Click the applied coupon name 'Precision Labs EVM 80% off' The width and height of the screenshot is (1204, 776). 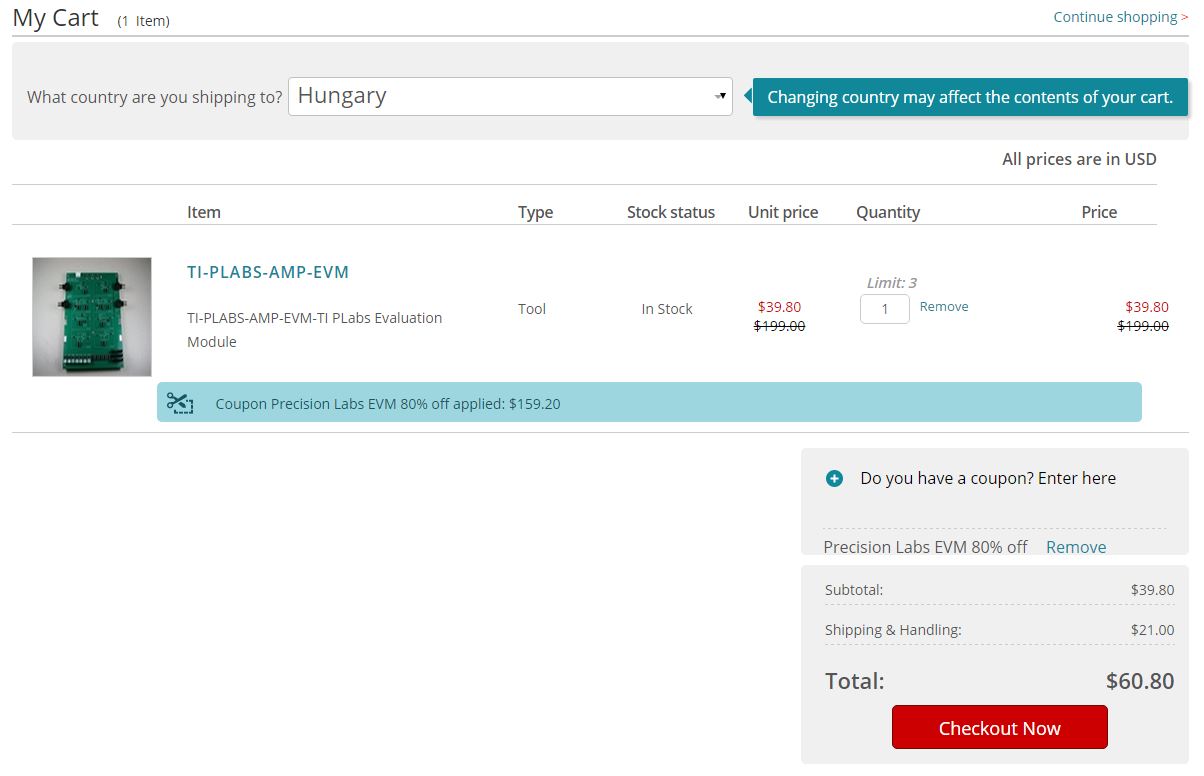pos(925,547)
